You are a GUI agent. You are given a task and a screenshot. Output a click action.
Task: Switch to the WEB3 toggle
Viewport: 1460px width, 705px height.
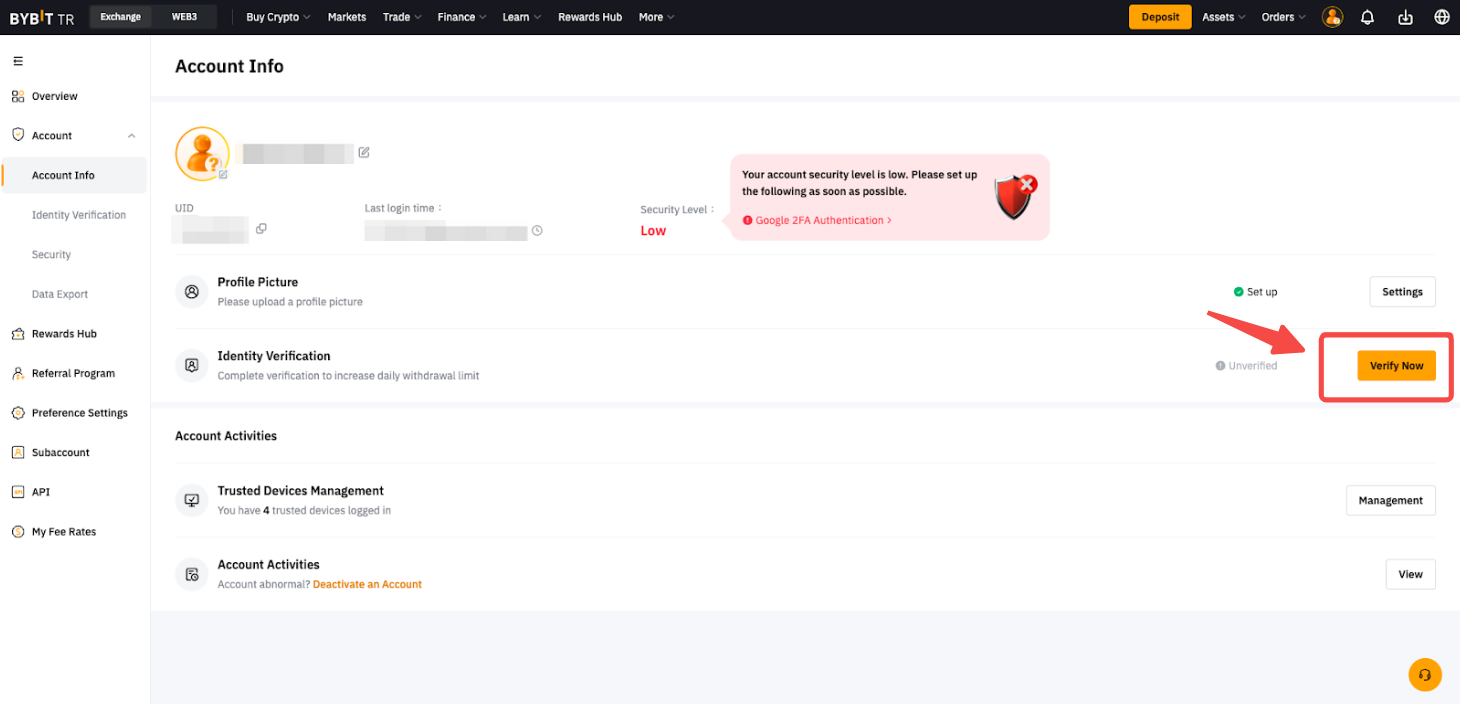[183, 17]
